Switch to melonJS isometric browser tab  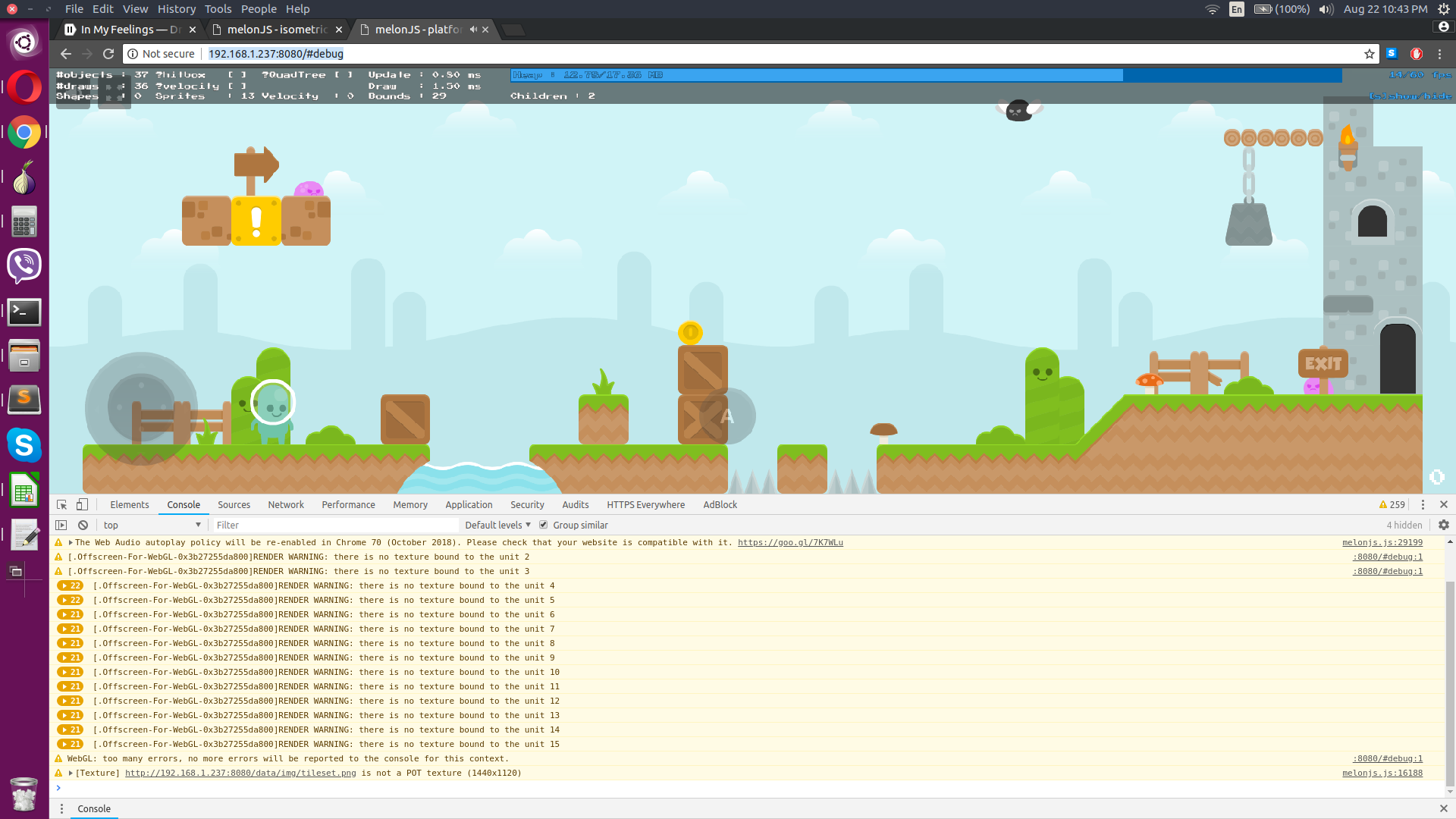click(277, 30)
